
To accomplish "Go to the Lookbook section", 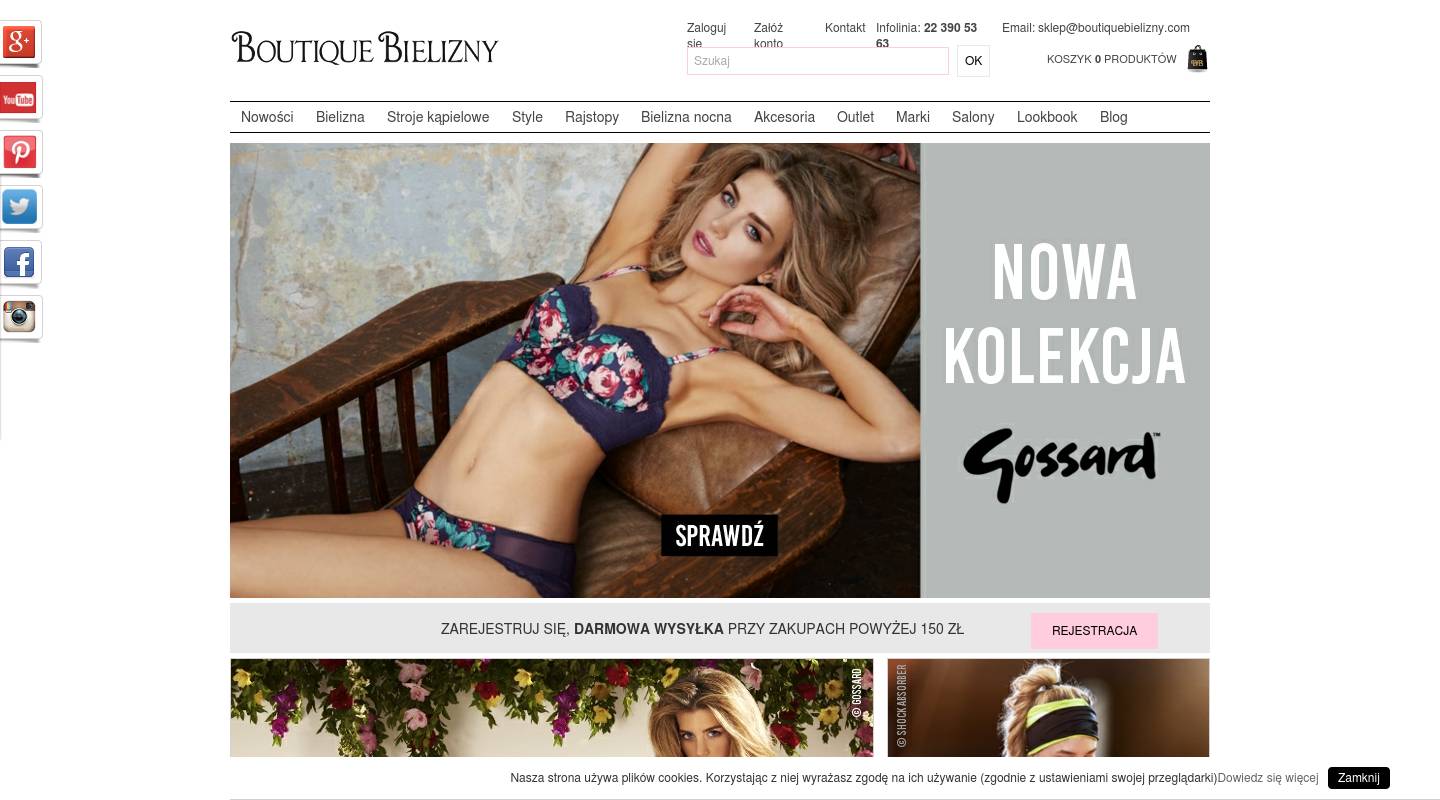I will pyautogui.click(x=1047, y=117).
